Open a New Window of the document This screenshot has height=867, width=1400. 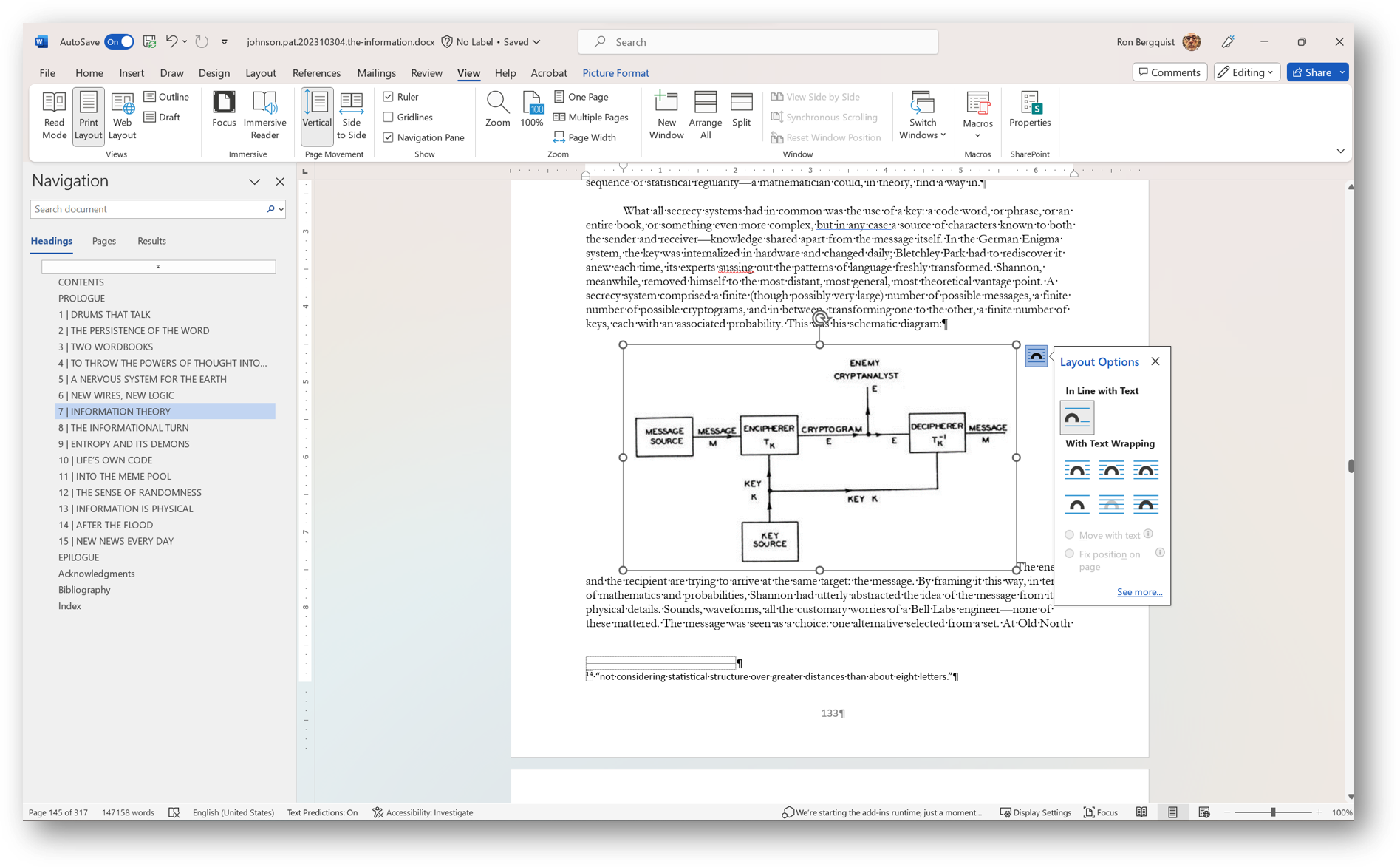[666, 115]
